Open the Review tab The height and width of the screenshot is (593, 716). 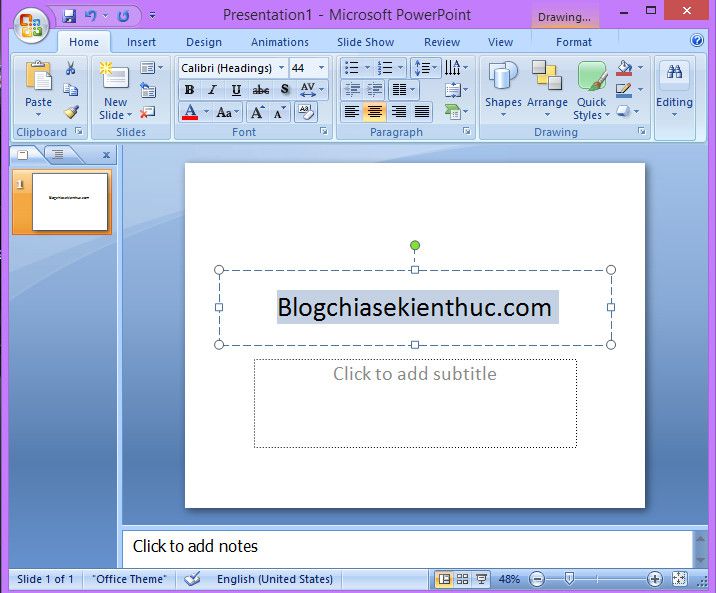point(442,42)
